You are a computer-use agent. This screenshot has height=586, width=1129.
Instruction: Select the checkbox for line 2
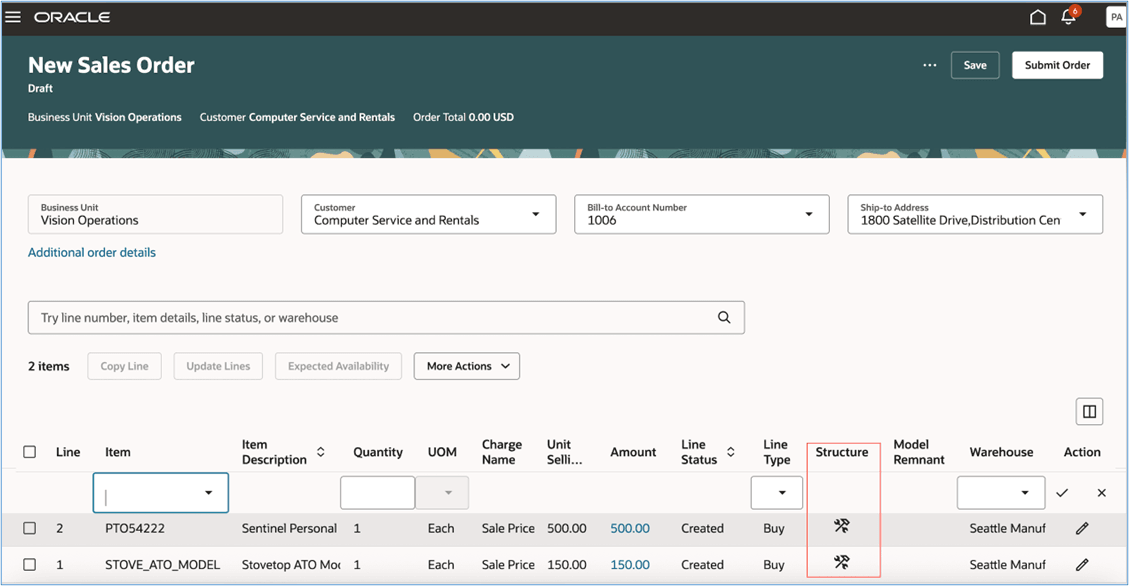(30, 528)
